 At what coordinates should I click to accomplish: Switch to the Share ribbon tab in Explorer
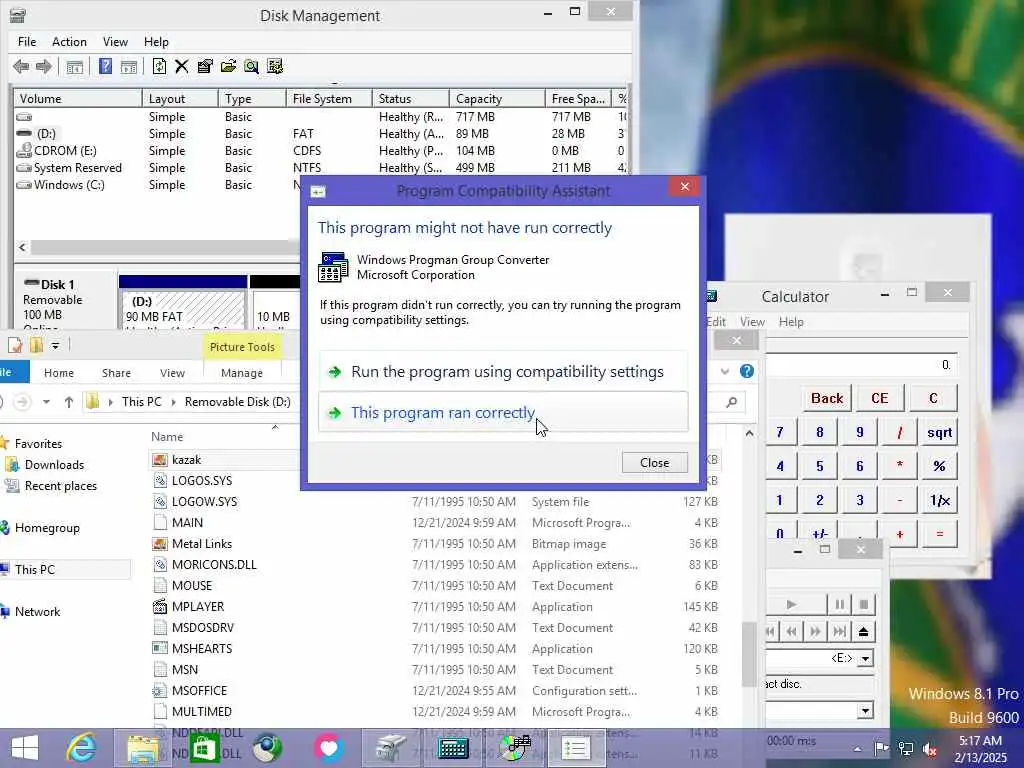tap(116, 373)
